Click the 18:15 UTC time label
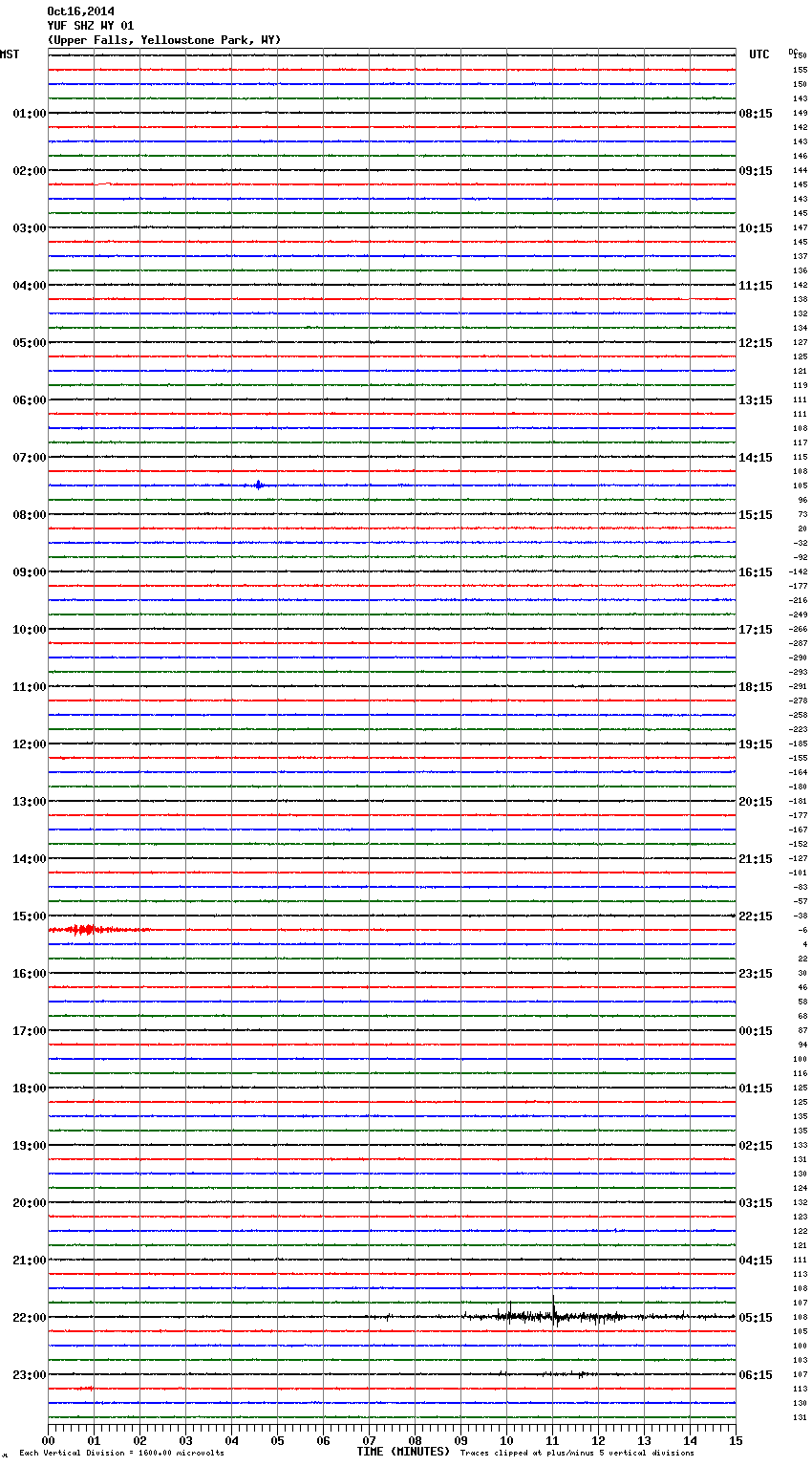The image size is (812, 1466). [756, 687]
